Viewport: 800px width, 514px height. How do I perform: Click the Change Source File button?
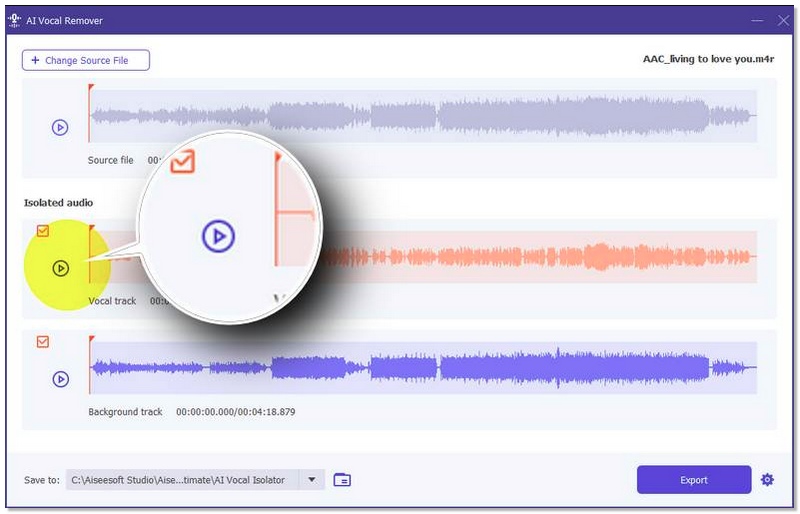click(x=86, y=60)
